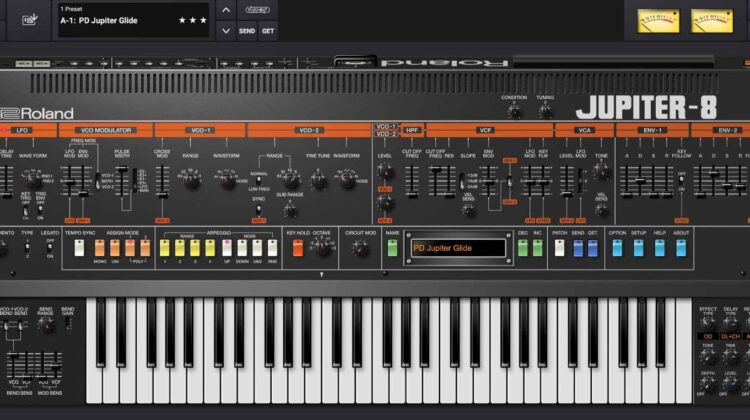This screenshot has height=420, width=750.
Task: Set arpeggio RANGE to 2
Action: (x=180, y=248)
